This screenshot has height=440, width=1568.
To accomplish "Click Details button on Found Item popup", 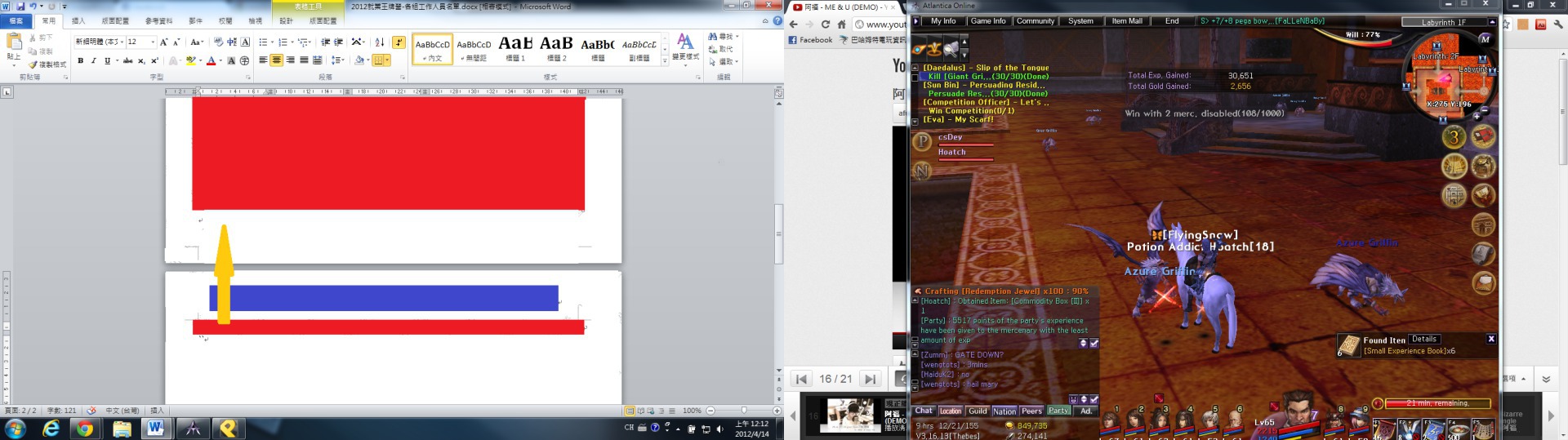I will [x=1423, y=339].
